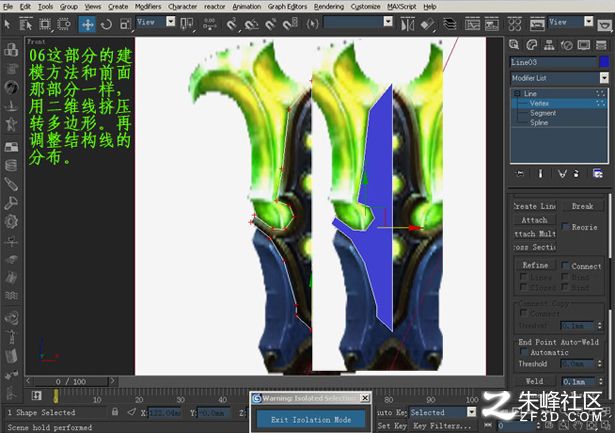Click the Pin Stack icon
The height and width of the screenshot is (433, 615).
point(520,174)
